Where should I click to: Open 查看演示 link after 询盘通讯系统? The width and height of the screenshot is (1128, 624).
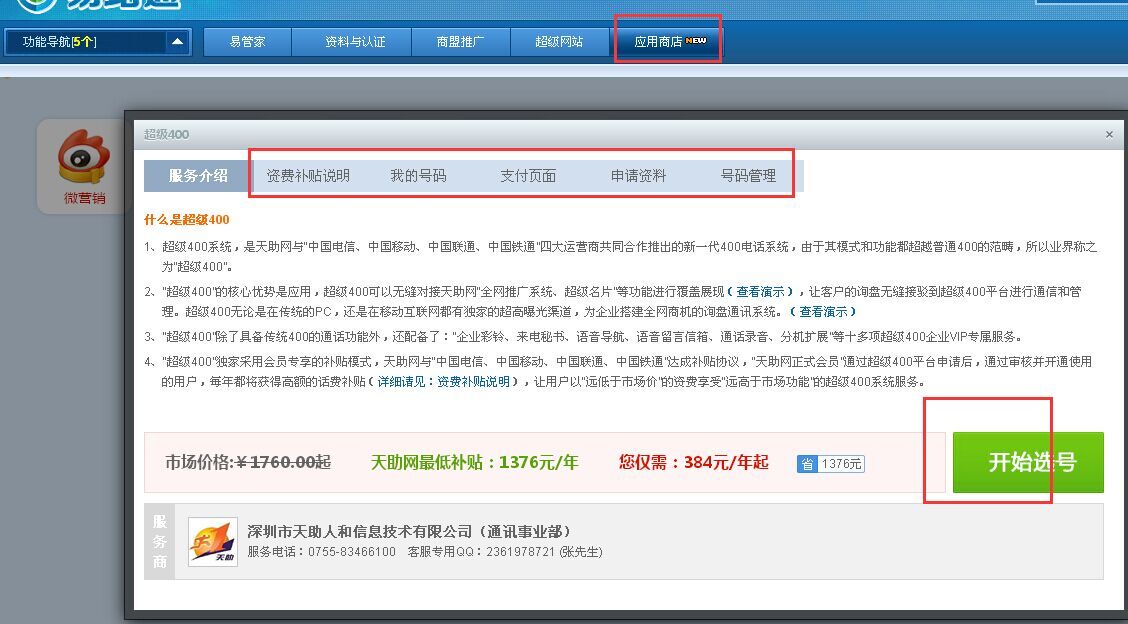coord(823,312)
